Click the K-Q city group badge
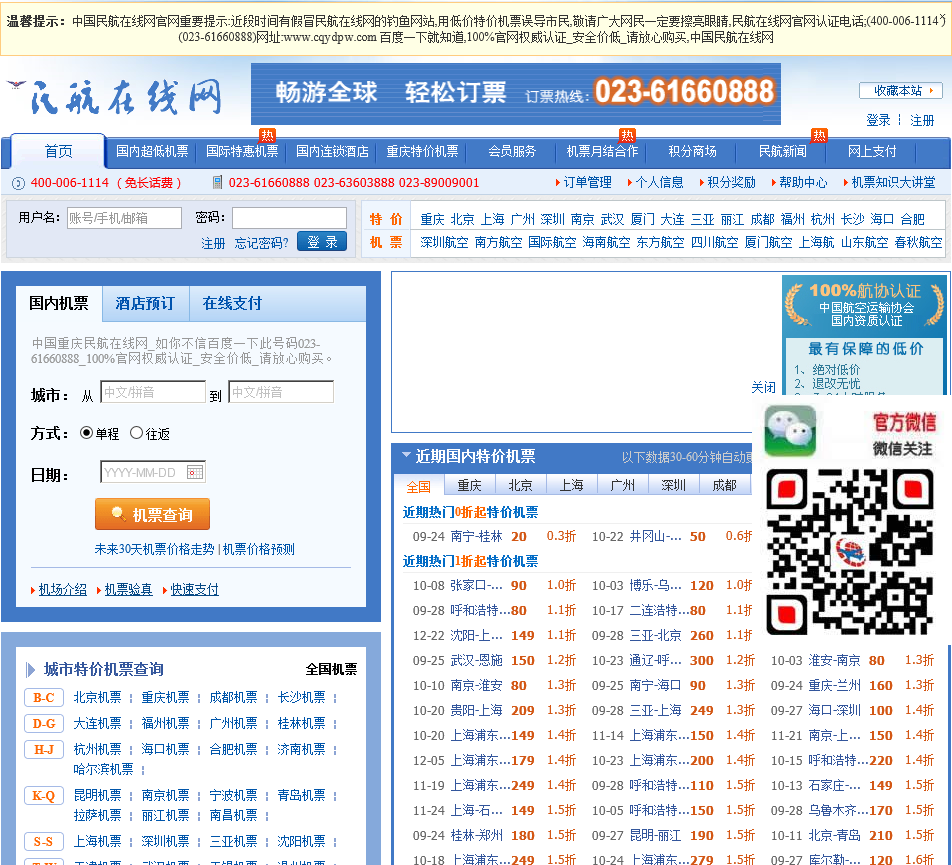 coord(43,796)
